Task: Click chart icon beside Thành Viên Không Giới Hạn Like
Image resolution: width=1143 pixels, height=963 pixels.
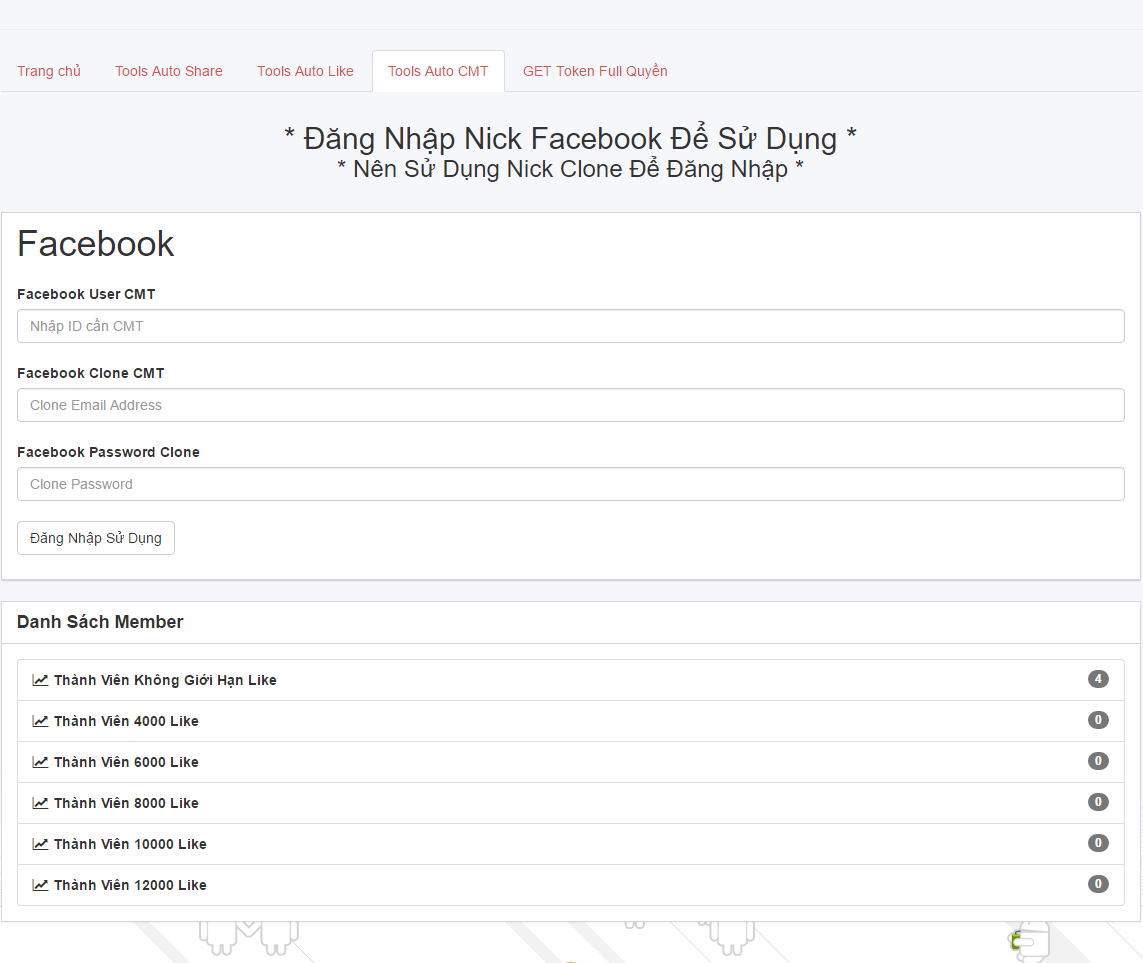Action: tap(40, 680)
